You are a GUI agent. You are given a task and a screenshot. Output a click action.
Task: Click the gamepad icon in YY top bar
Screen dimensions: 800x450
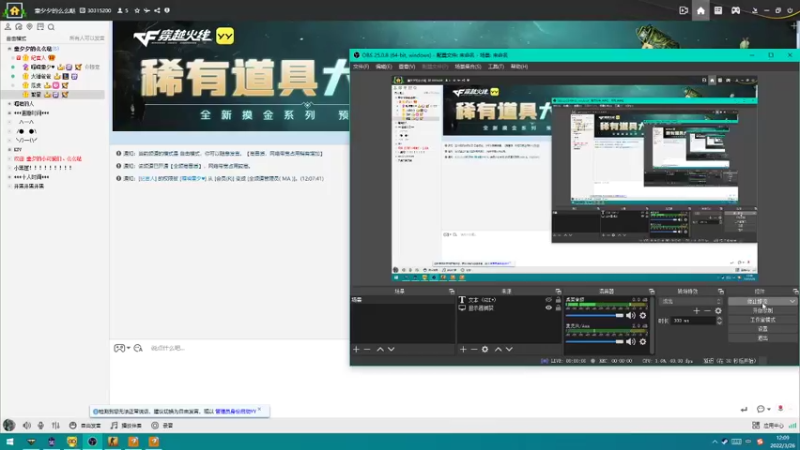(735, 10)
